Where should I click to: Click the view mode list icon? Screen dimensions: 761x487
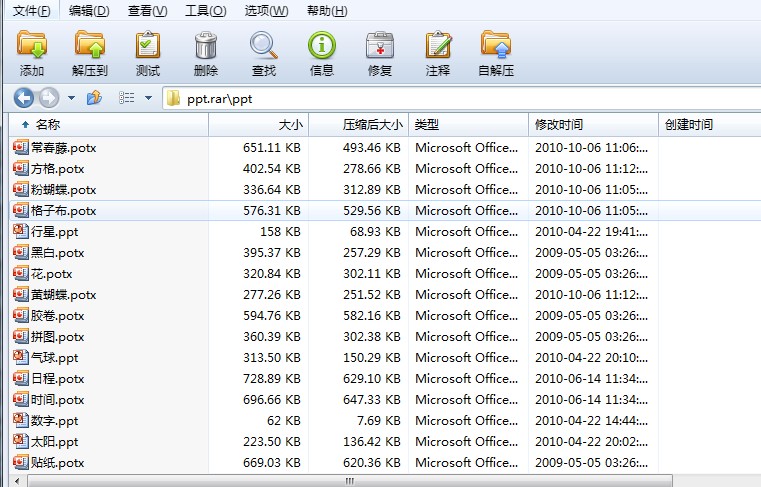(x=127, y=98)
